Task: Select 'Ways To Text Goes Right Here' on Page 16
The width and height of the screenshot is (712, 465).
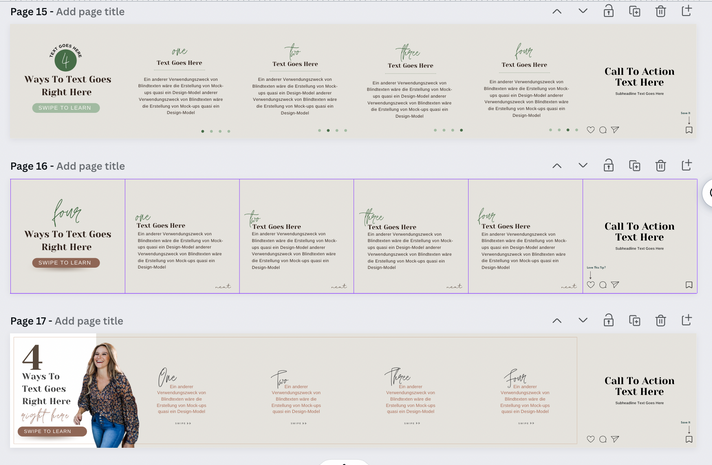Action: tap(67, 240)
